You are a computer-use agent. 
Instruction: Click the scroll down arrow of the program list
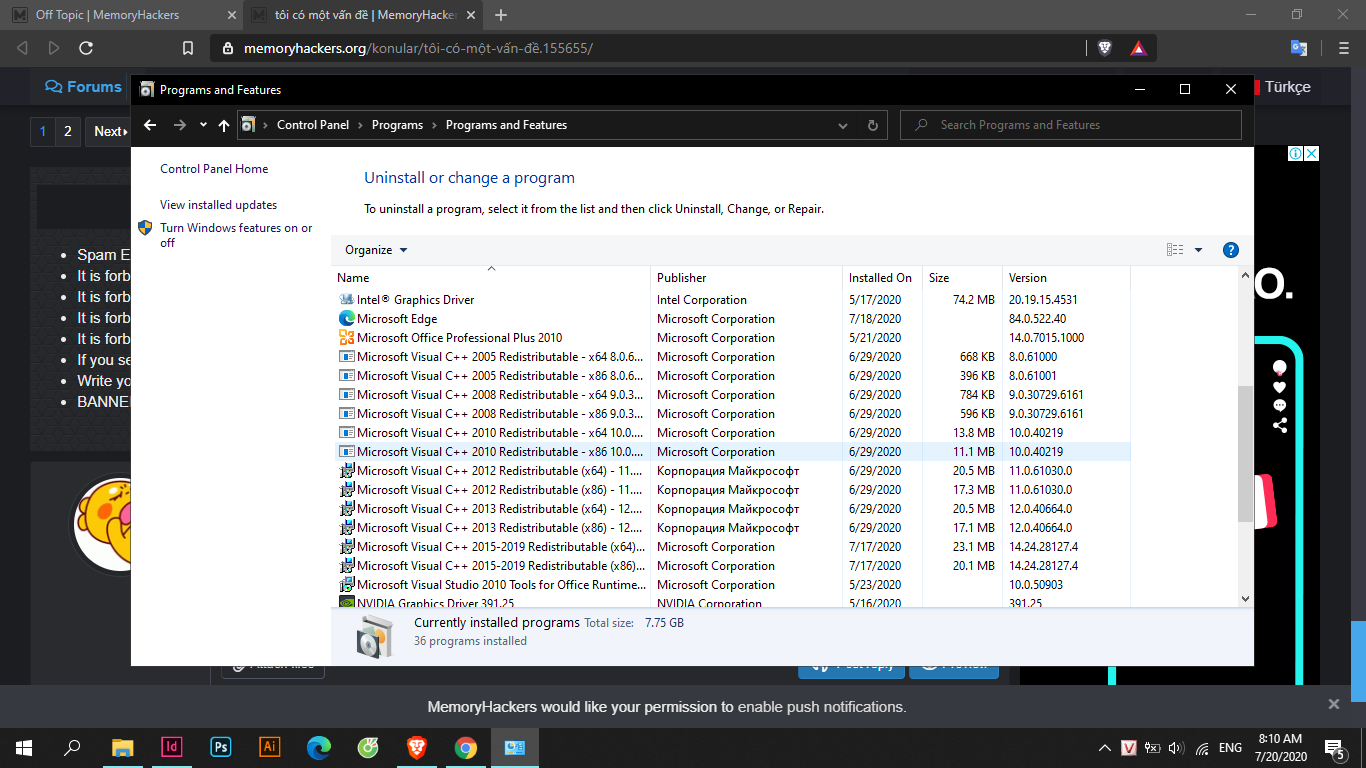(1245, 598)
